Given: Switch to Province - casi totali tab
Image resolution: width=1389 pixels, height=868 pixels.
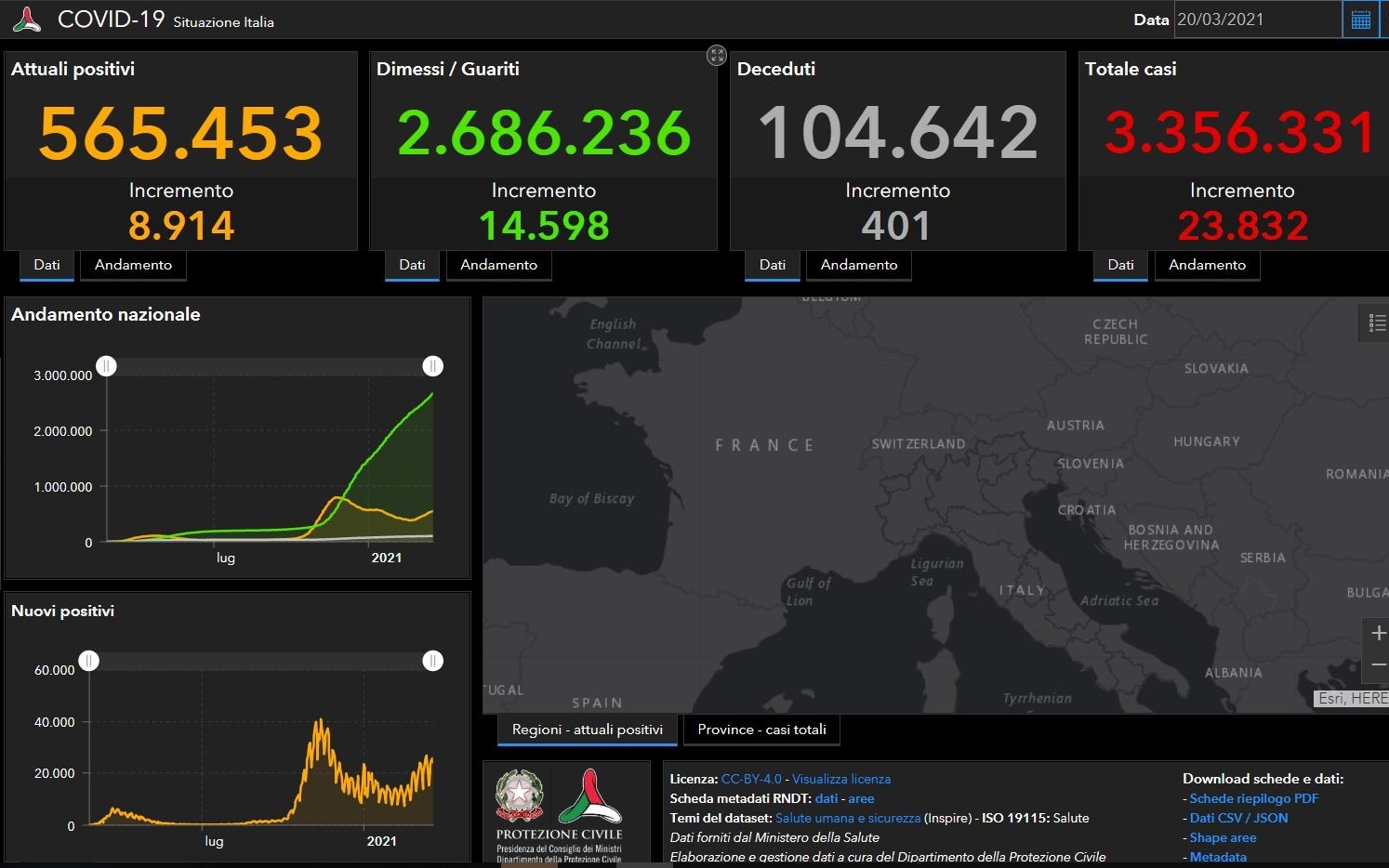Looking at the screenshot, I should [761, 730].
